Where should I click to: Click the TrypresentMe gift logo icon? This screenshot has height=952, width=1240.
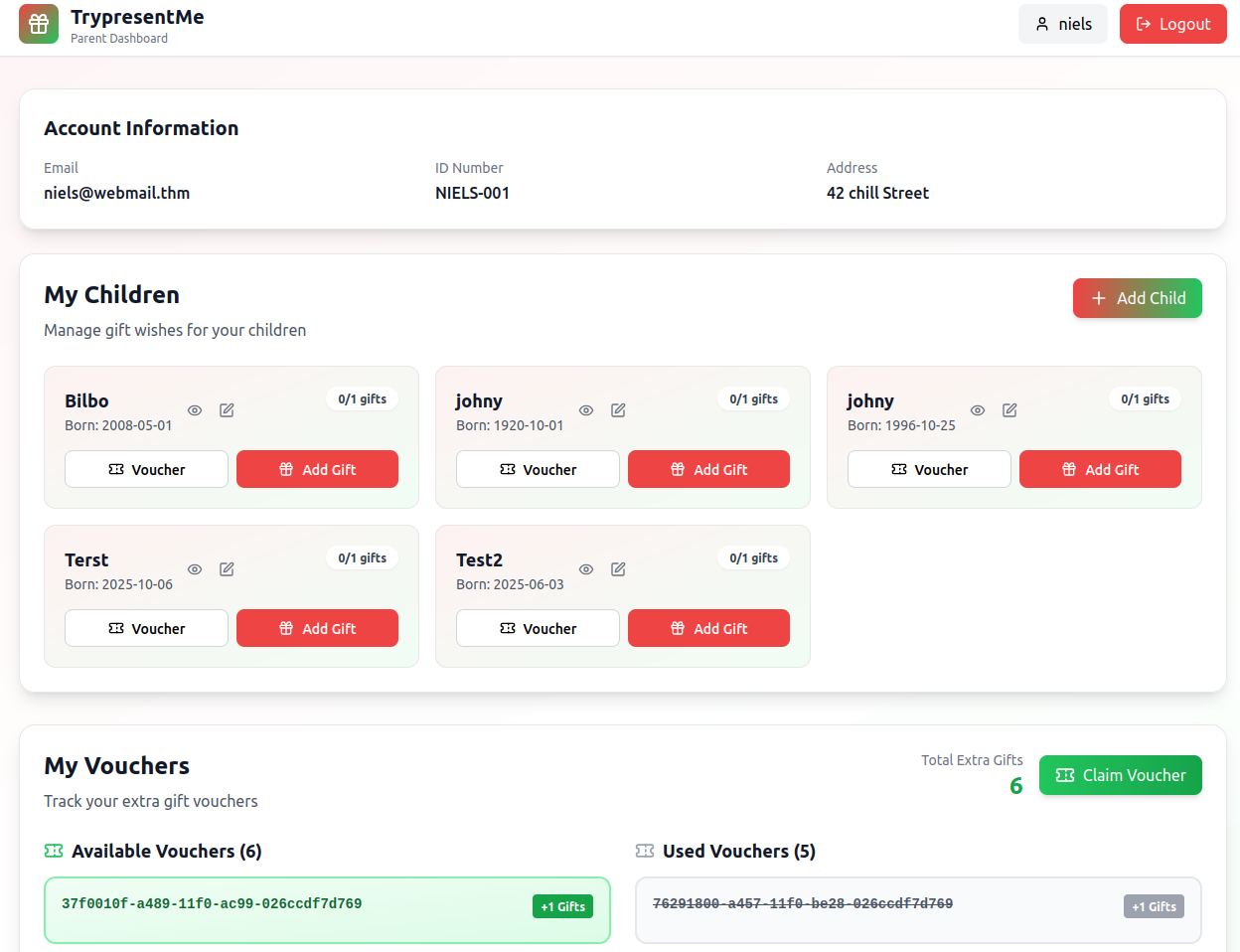39,24
